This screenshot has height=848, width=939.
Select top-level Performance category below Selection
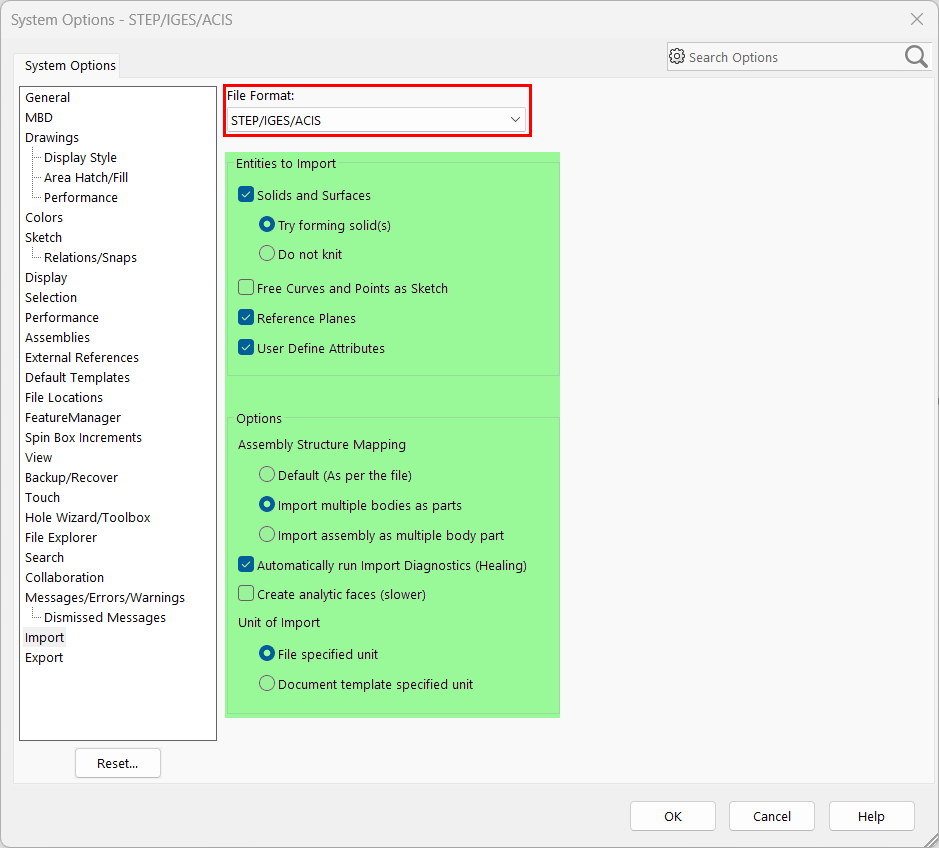(62, 317)
